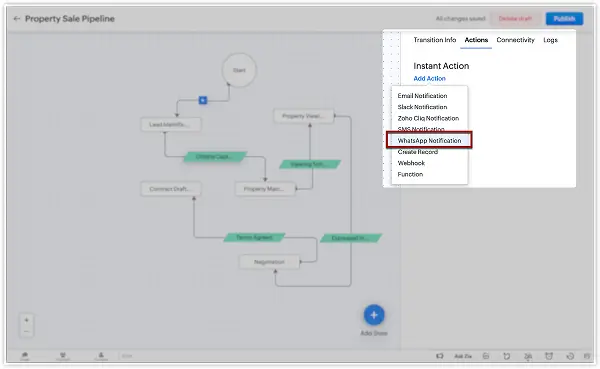Screen dimensions: 600x369
Task: Open the Logs tab
Action: pyautogui.click(x=550, y=40)
